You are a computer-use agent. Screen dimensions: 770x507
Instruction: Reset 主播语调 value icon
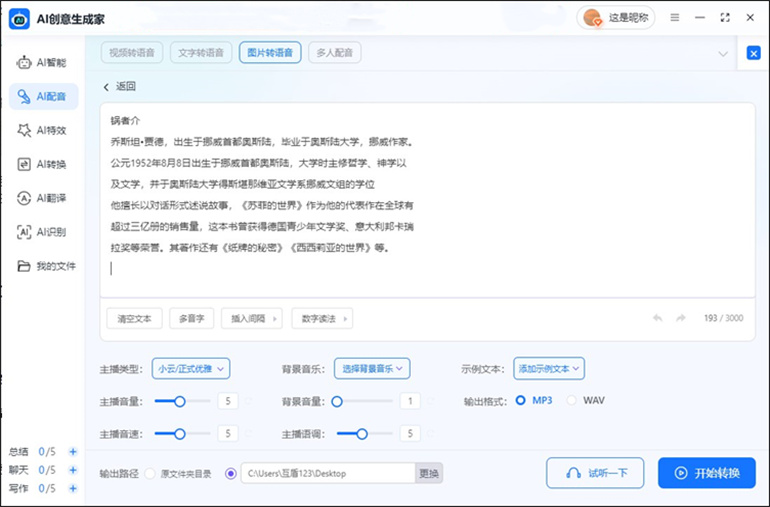coord(431,434)
